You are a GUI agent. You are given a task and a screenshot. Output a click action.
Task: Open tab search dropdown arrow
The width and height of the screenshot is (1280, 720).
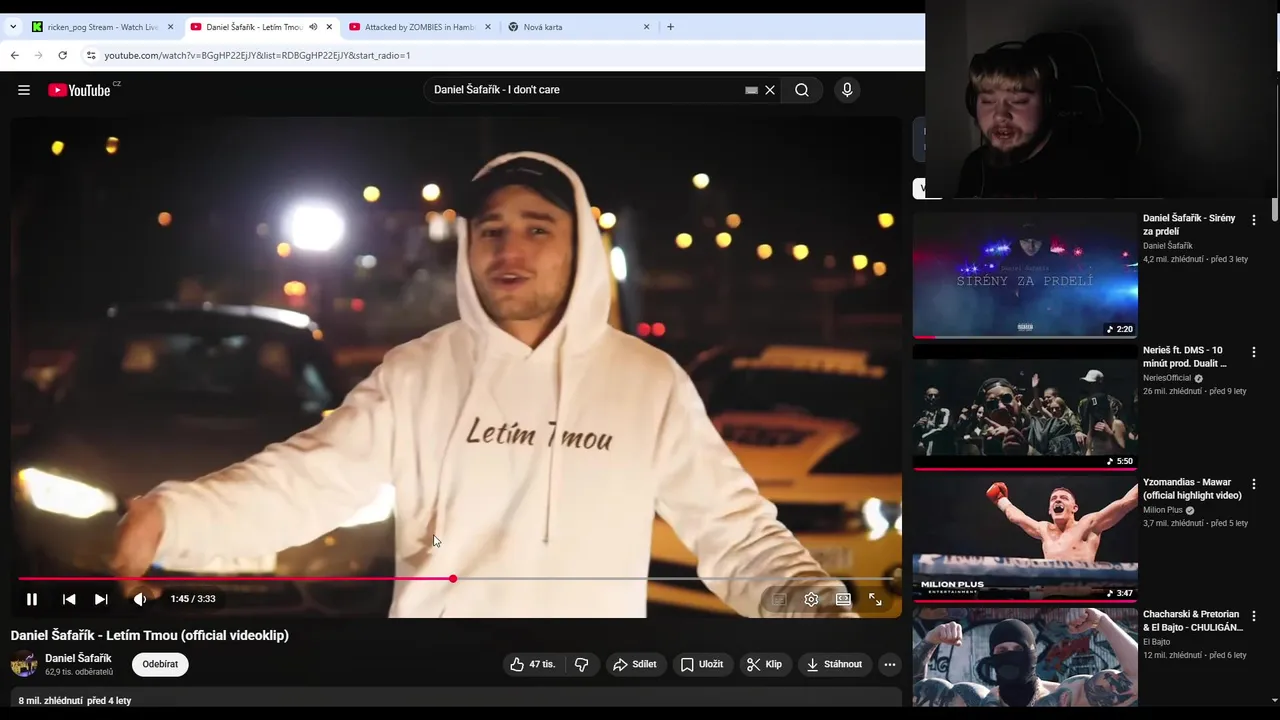tap(13, 27)
